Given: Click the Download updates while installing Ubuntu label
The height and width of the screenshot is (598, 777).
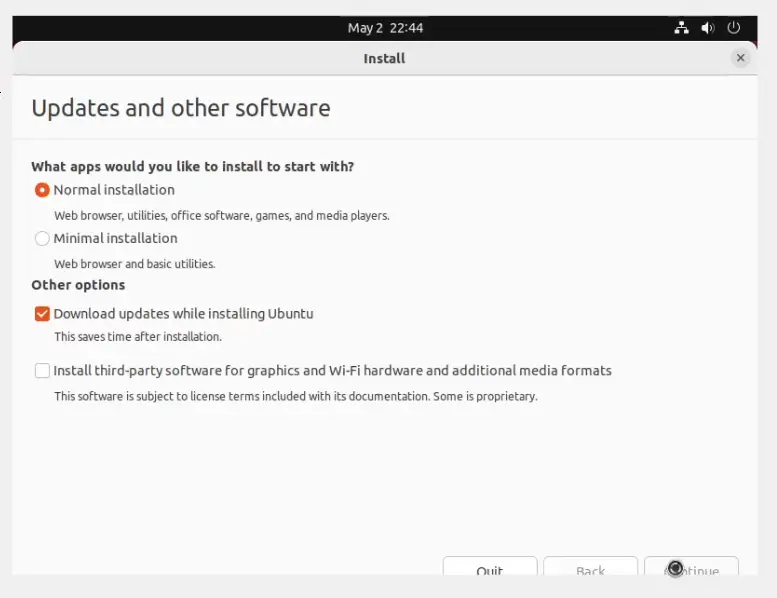Looking at the screenshot, I should [x=183, y=314].
